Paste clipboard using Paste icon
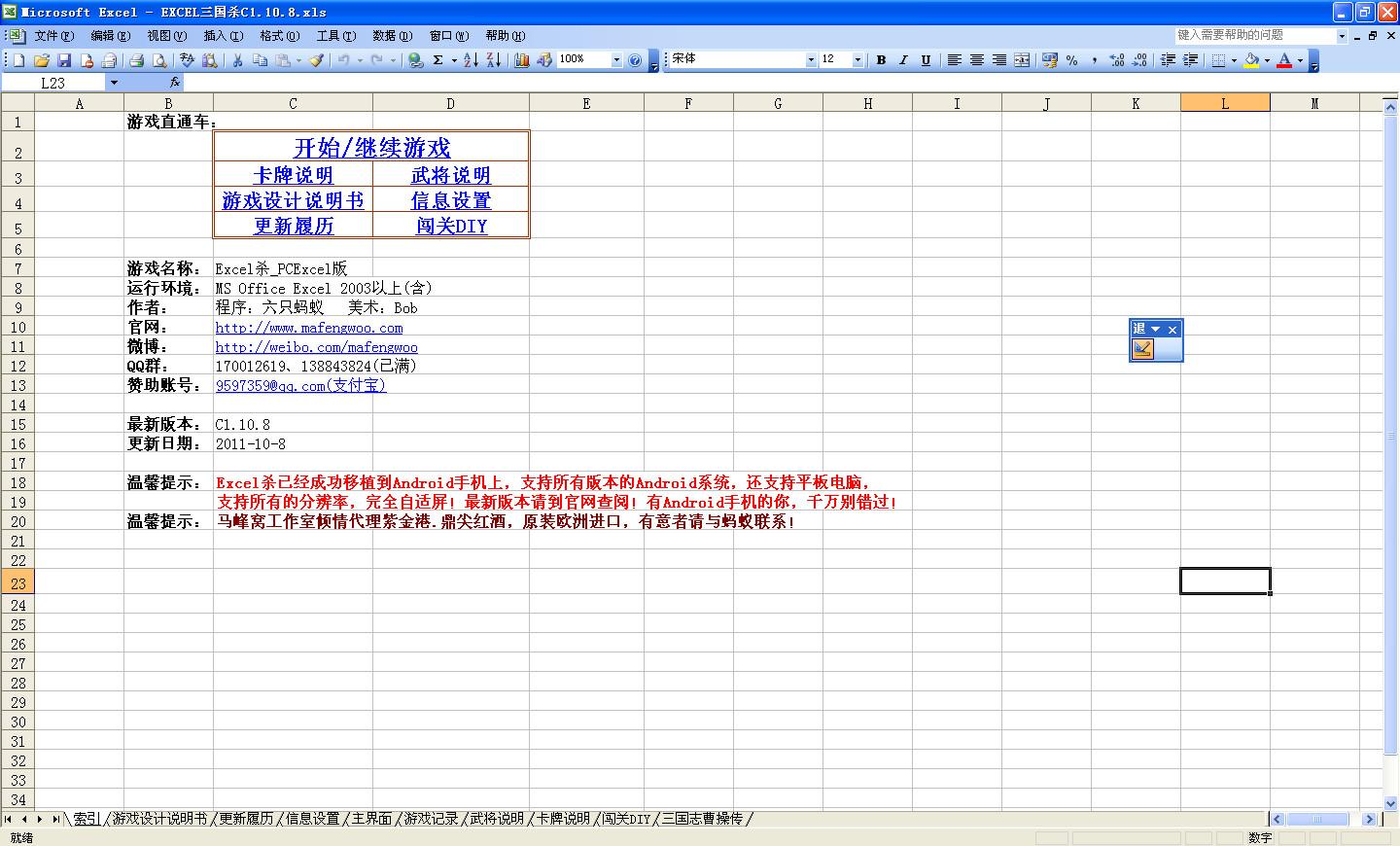Viewport: 1400px width, 846px height. tap(282, 60)
